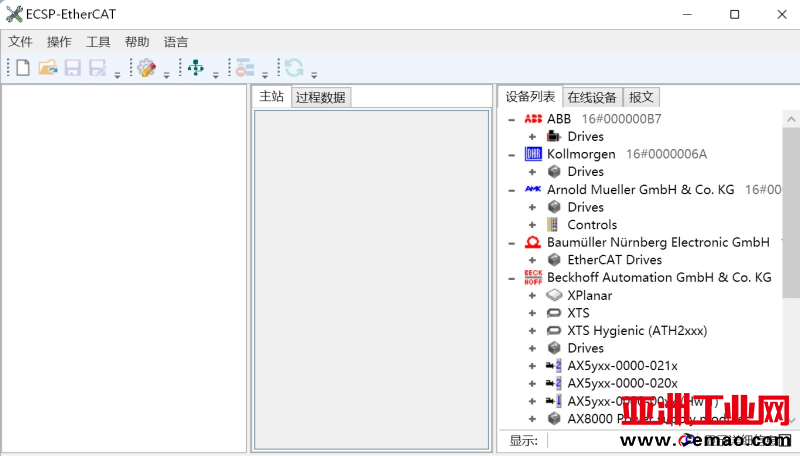
Task: Open the 工具 menu
Action: 98,42
